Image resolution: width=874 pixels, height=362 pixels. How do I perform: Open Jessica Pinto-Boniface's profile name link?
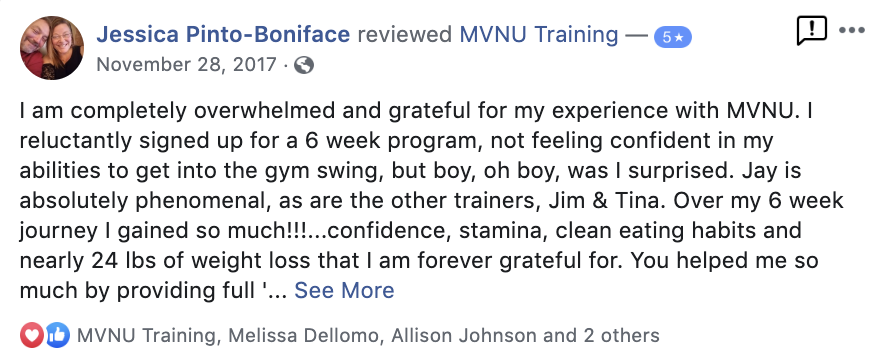[x=223, y=35]
